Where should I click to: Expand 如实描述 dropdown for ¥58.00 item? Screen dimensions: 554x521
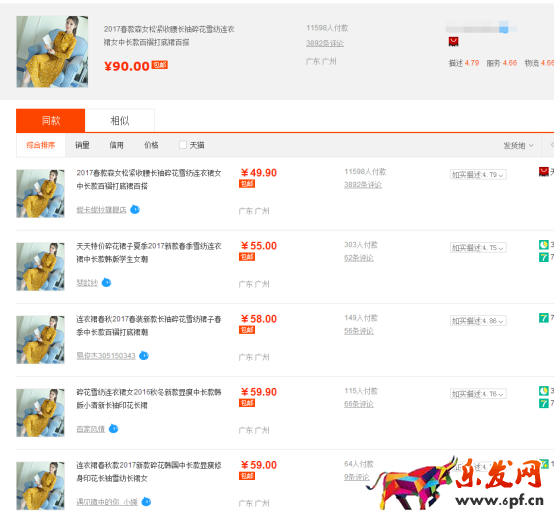(478, 321)
